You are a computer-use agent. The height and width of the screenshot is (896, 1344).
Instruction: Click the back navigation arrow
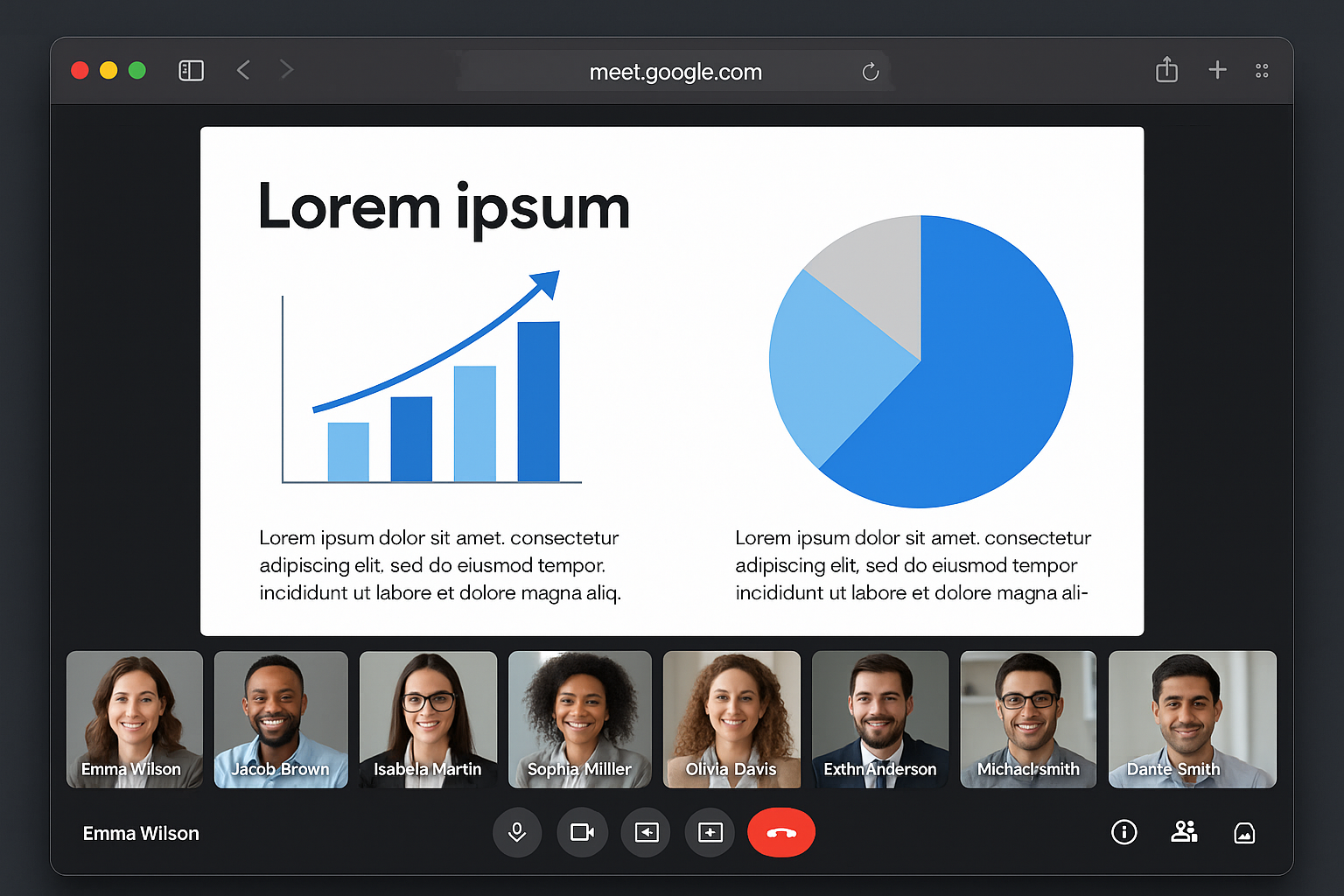tap(243, 70)
